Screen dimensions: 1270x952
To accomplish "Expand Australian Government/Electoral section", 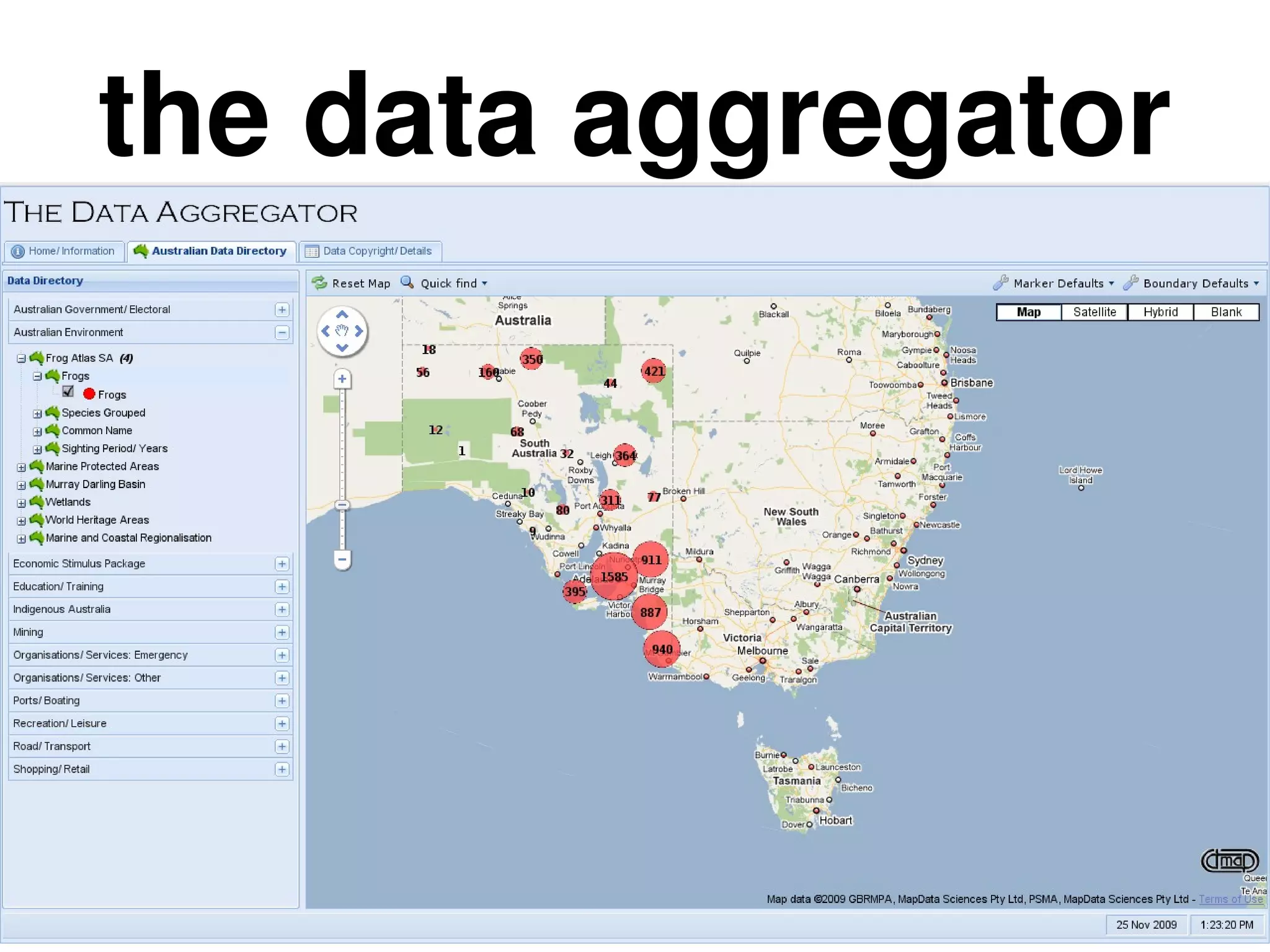I will click(x=282, y=309).
